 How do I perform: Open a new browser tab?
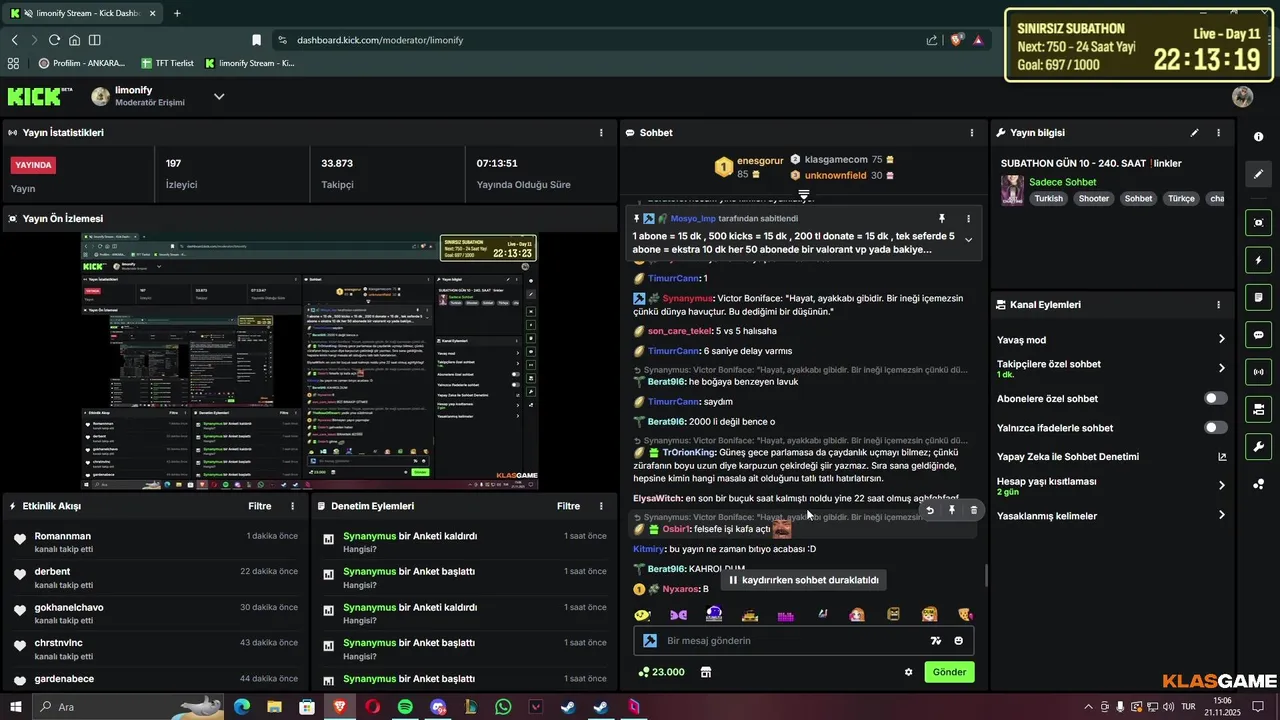(177, 13)
